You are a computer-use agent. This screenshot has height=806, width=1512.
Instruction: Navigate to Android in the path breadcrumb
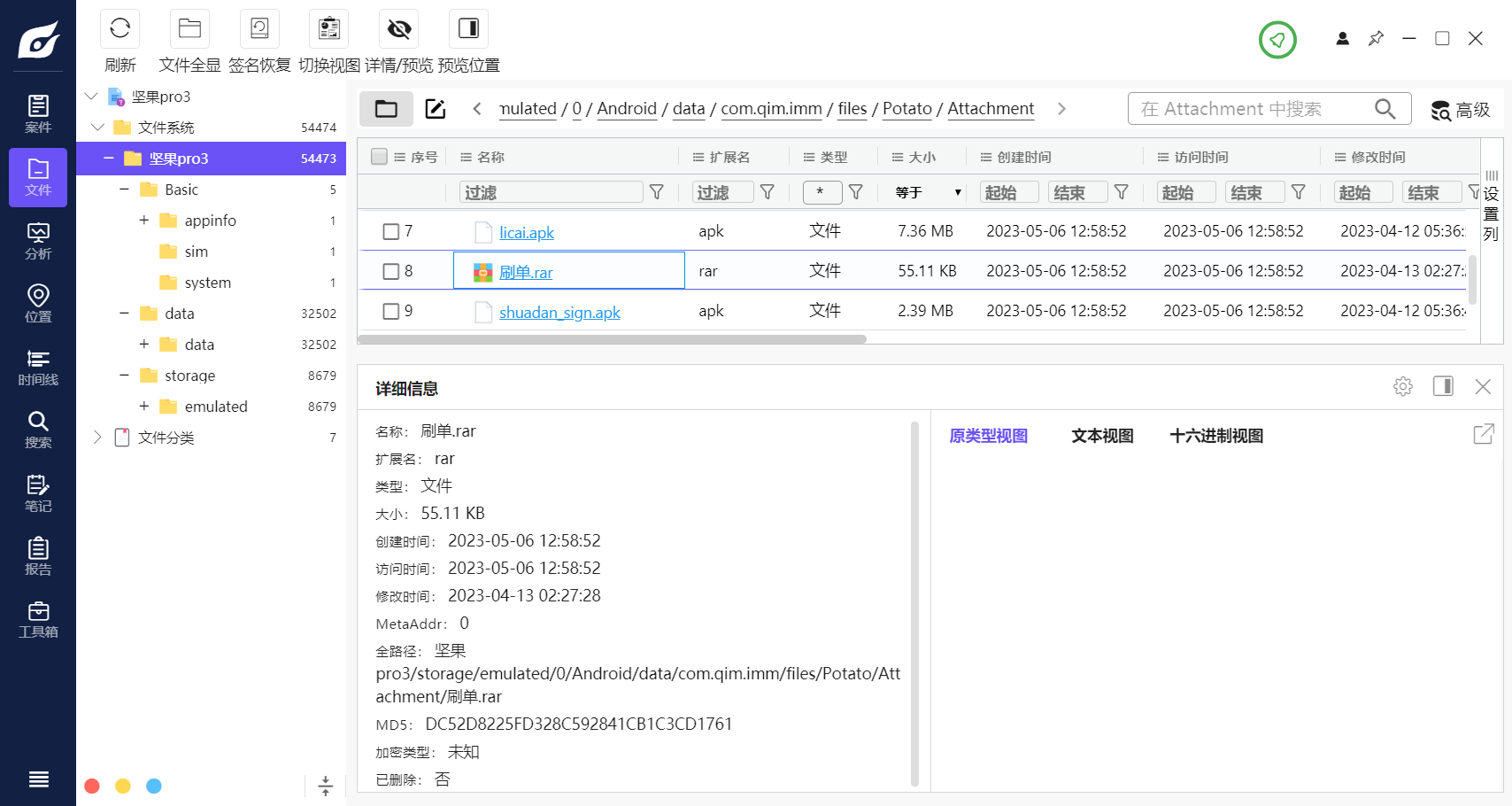tap(627, 108)
